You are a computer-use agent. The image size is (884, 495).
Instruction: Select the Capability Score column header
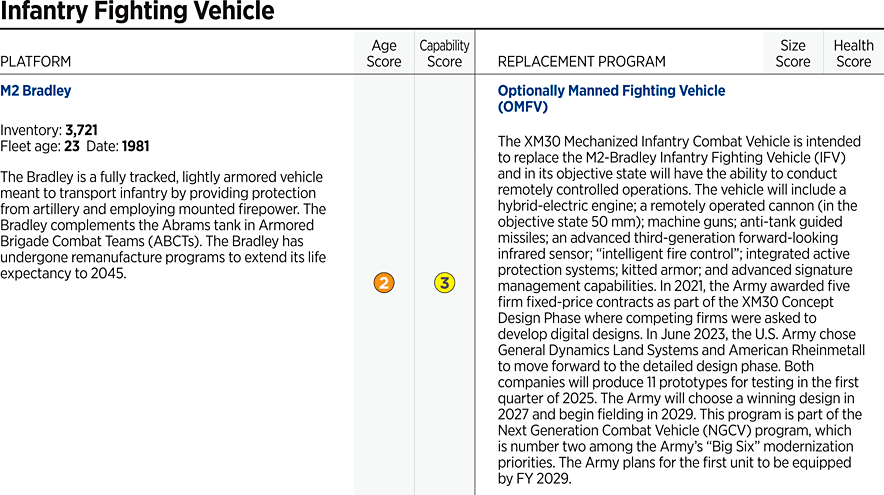point(444,54)
